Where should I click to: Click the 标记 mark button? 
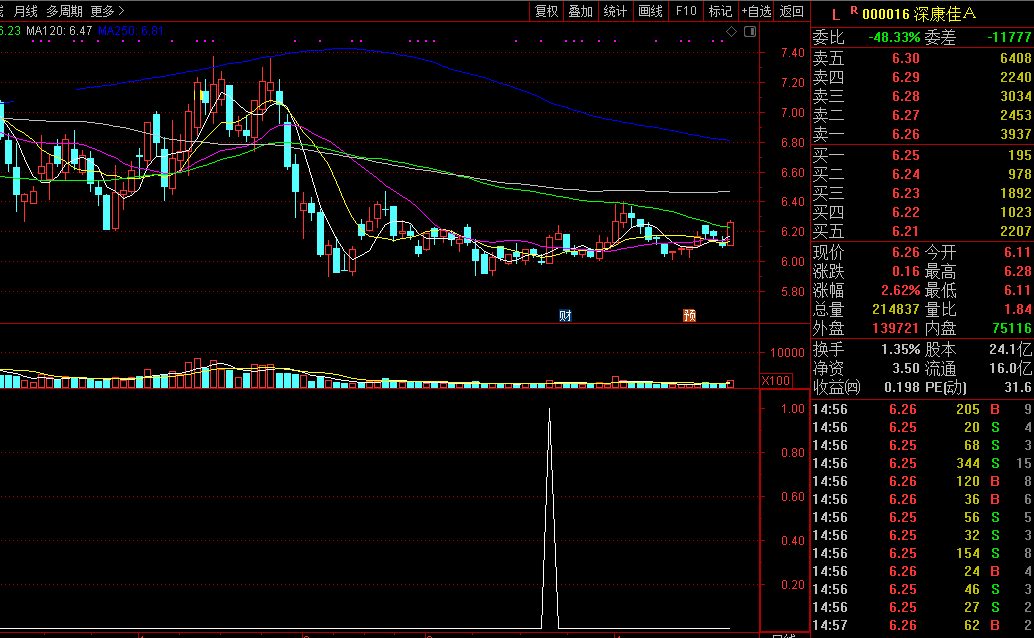coord(720,11)
